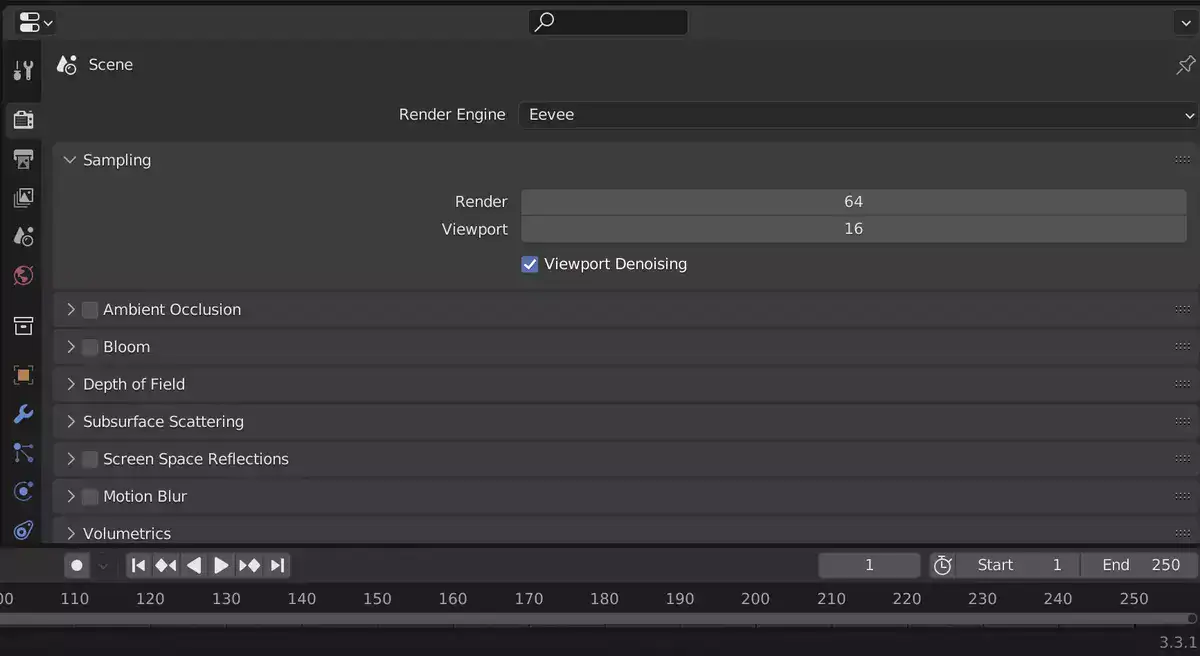The image size is (1200, 656).
Task: Open the Particles properties tab
Action: (23, 453)
